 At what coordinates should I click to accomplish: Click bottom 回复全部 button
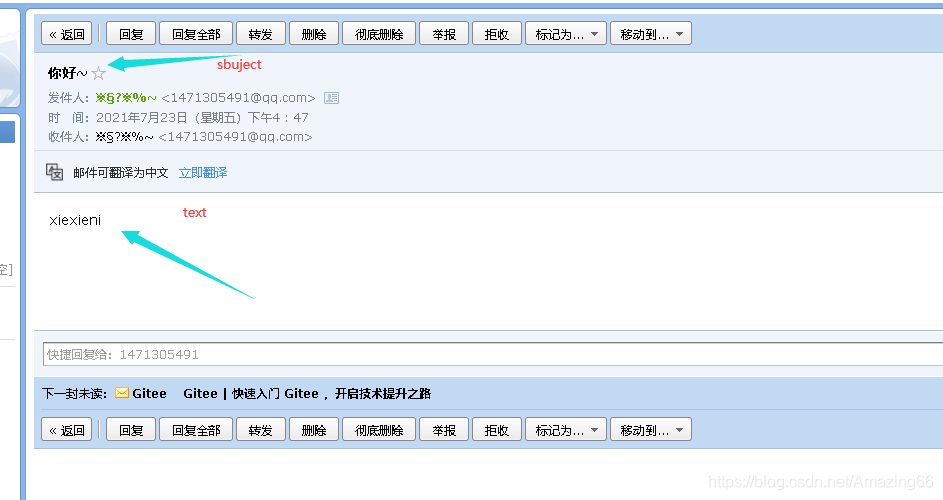tap(196, 430)
